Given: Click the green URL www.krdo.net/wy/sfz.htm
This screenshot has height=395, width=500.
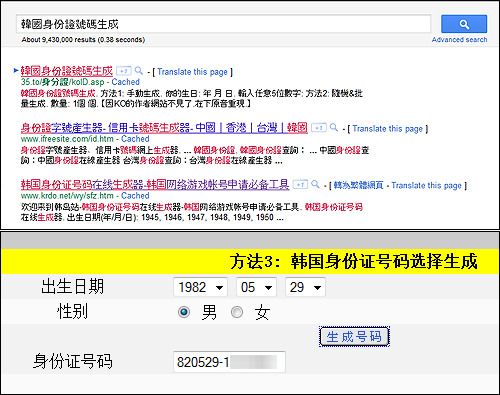Looking at the screenshot, I should [67, 196].
